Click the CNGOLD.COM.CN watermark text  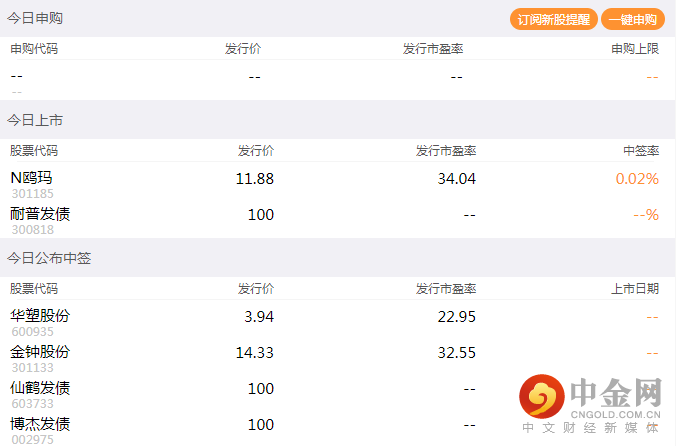click(615, 415)
